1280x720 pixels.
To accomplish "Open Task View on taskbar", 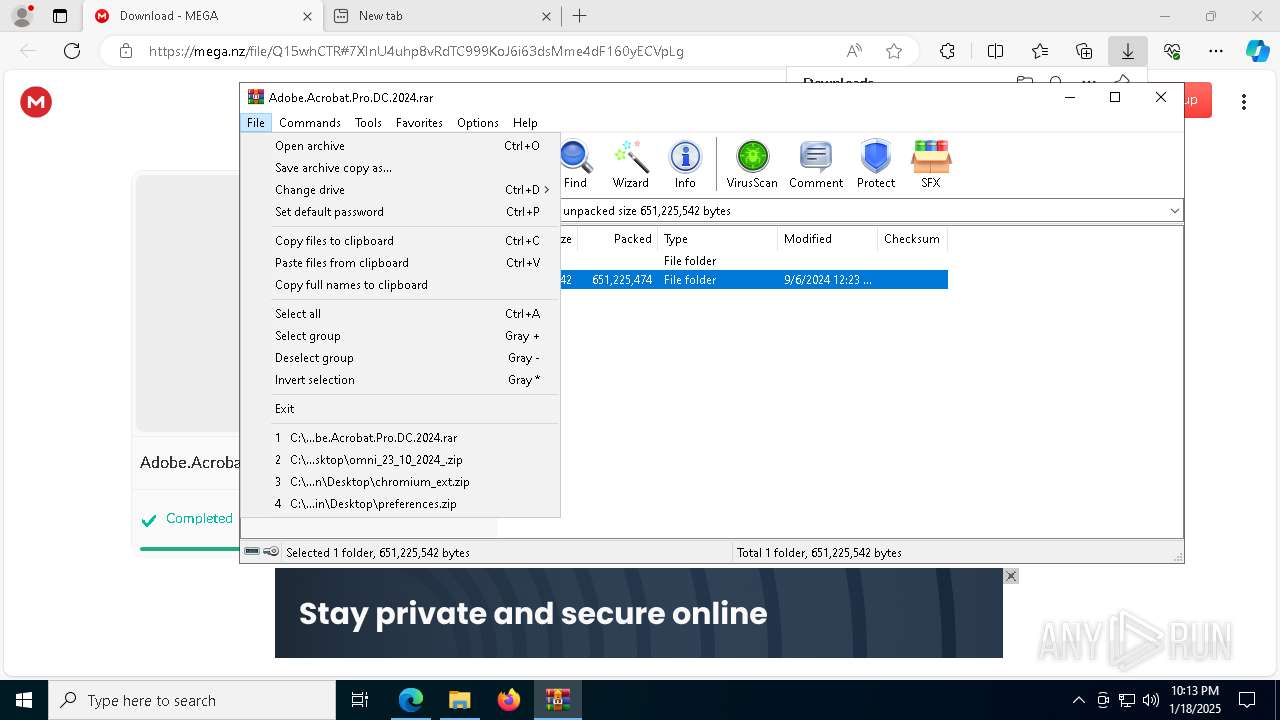I will click(x=360, y=700).
